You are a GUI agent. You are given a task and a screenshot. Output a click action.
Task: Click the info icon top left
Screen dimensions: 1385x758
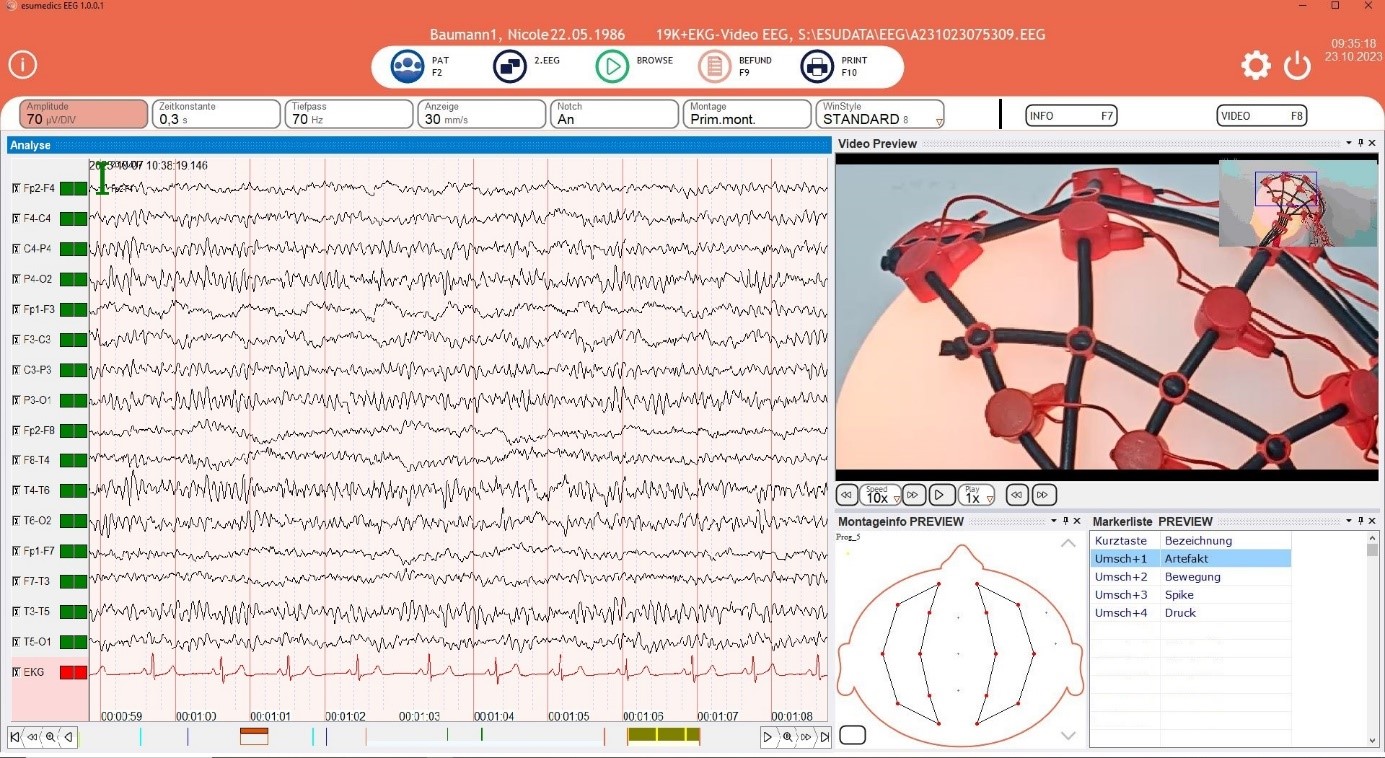point(22,64)
